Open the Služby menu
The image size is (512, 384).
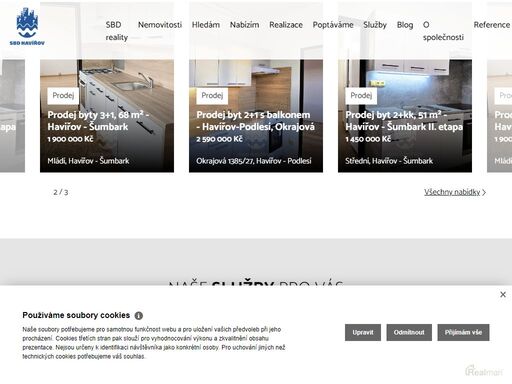[375, 25]
